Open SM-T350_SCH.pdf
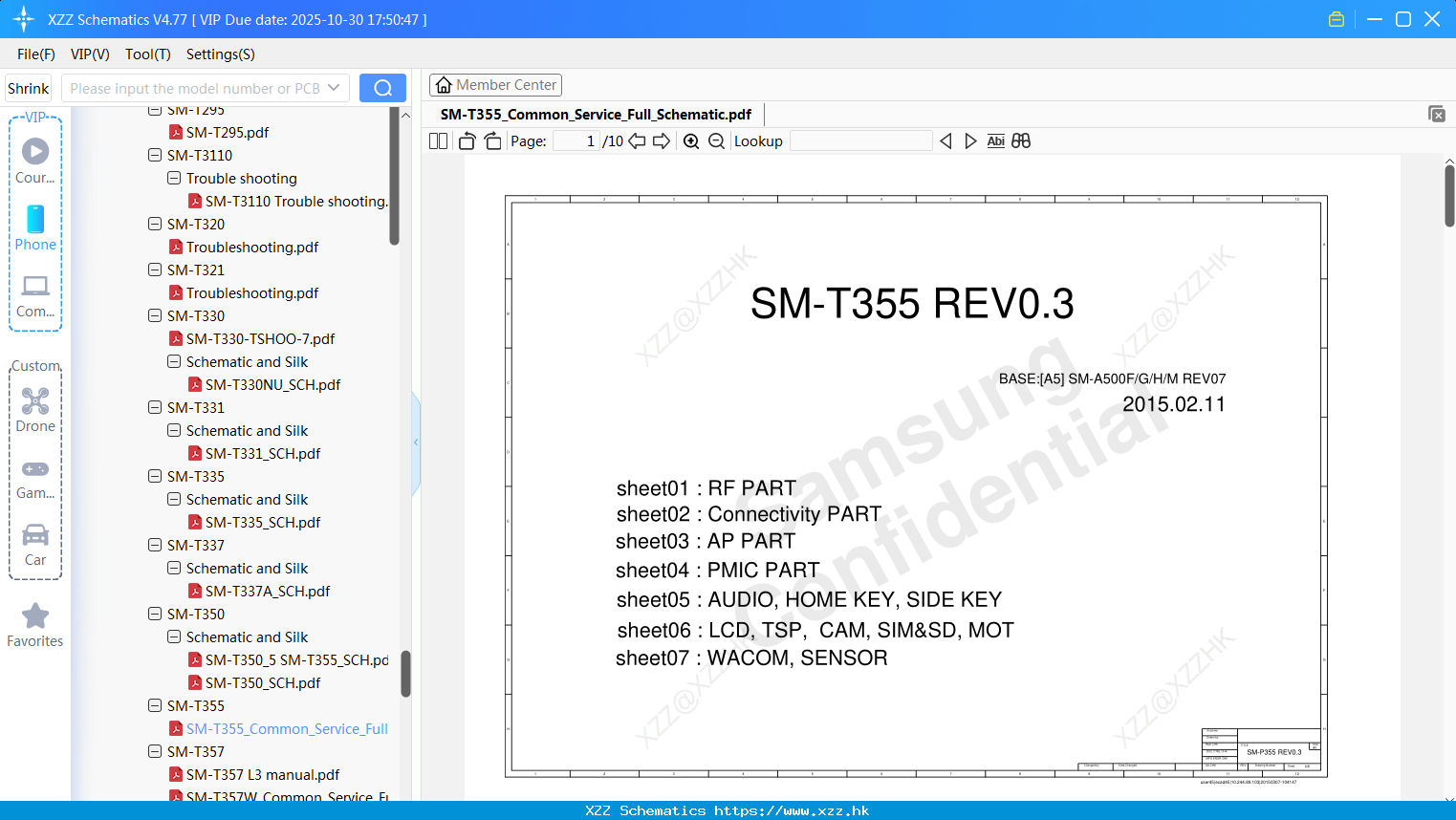 (x=263, y=683)
